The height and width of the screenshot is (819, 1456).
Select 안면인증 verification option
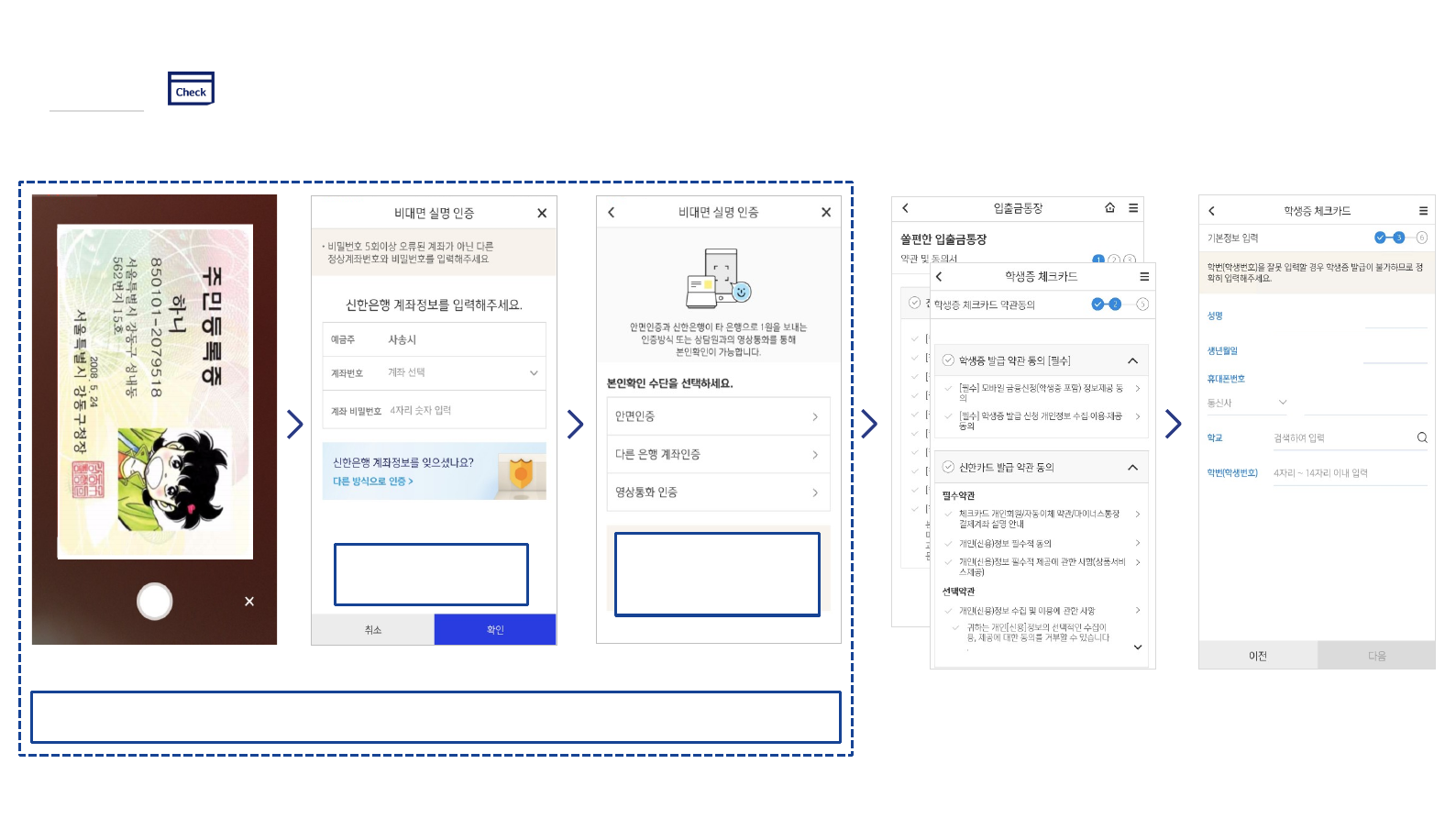point(717,416)
